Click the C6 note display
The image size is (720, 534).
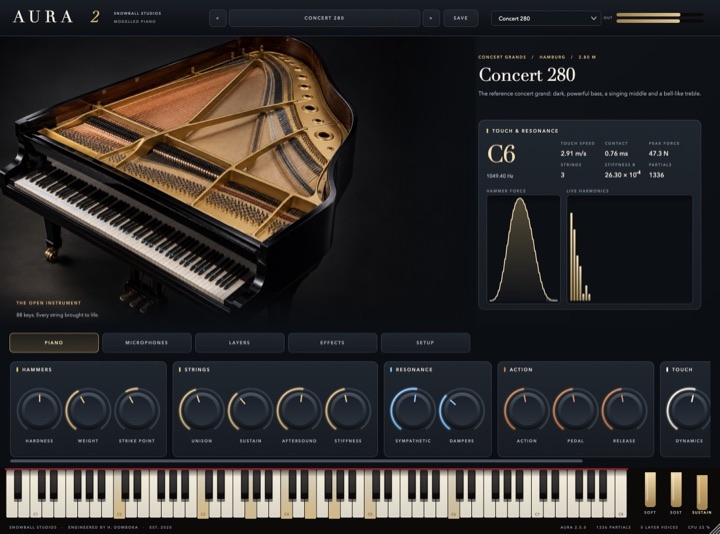point(501,154)
